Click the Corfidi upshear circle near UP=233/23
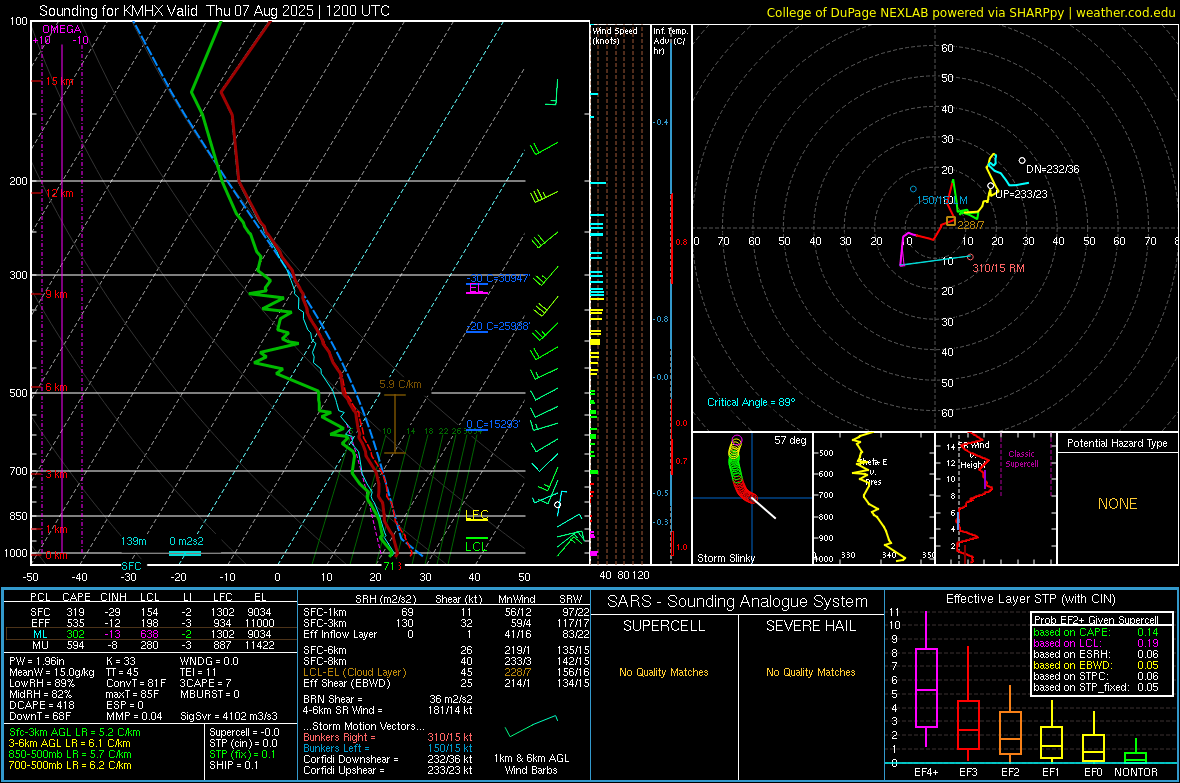This screenshot has height=783, width=1180. tap(991, 186)
